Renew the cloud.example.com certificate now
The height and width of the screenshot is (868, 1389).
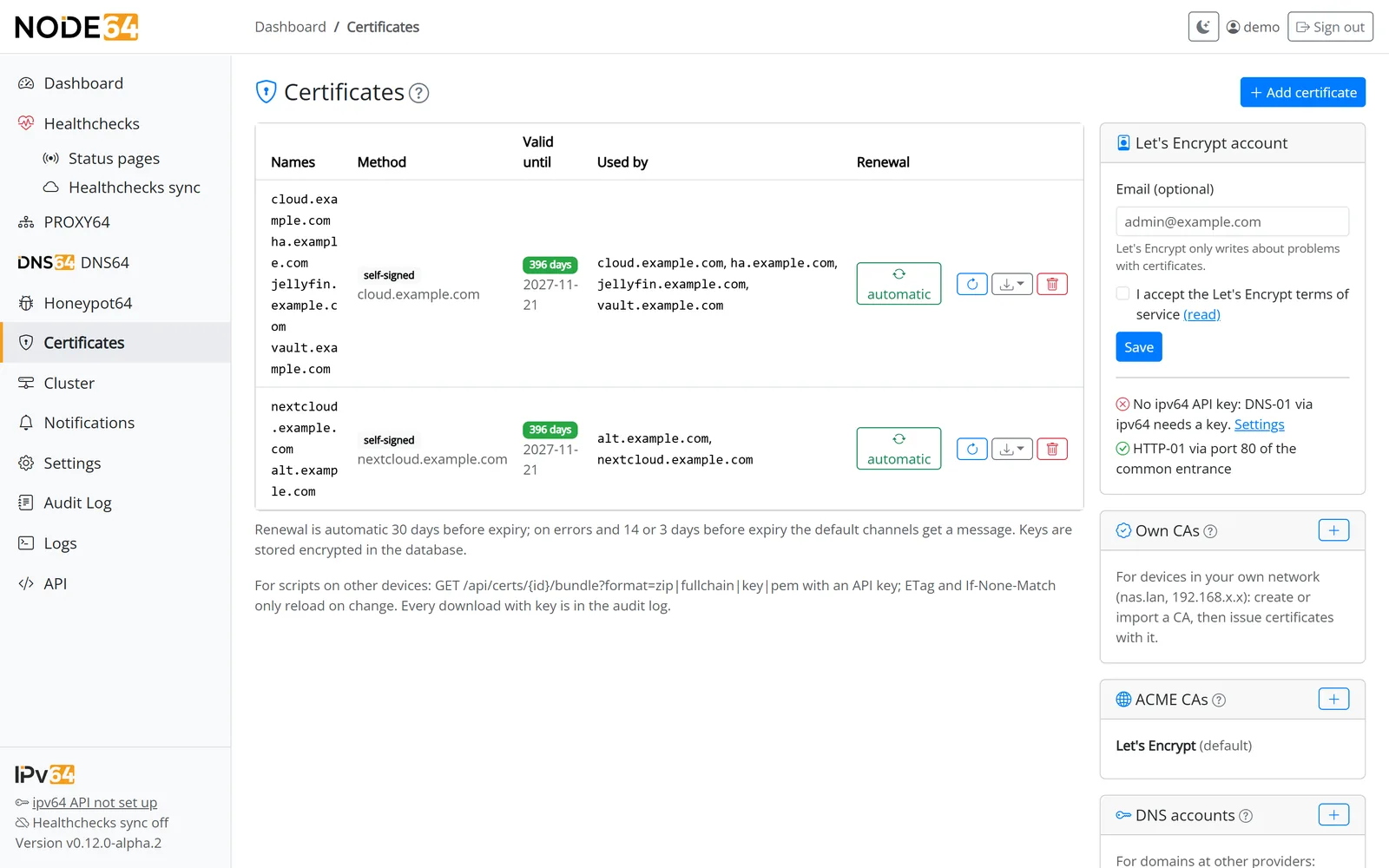click(972, 284)
